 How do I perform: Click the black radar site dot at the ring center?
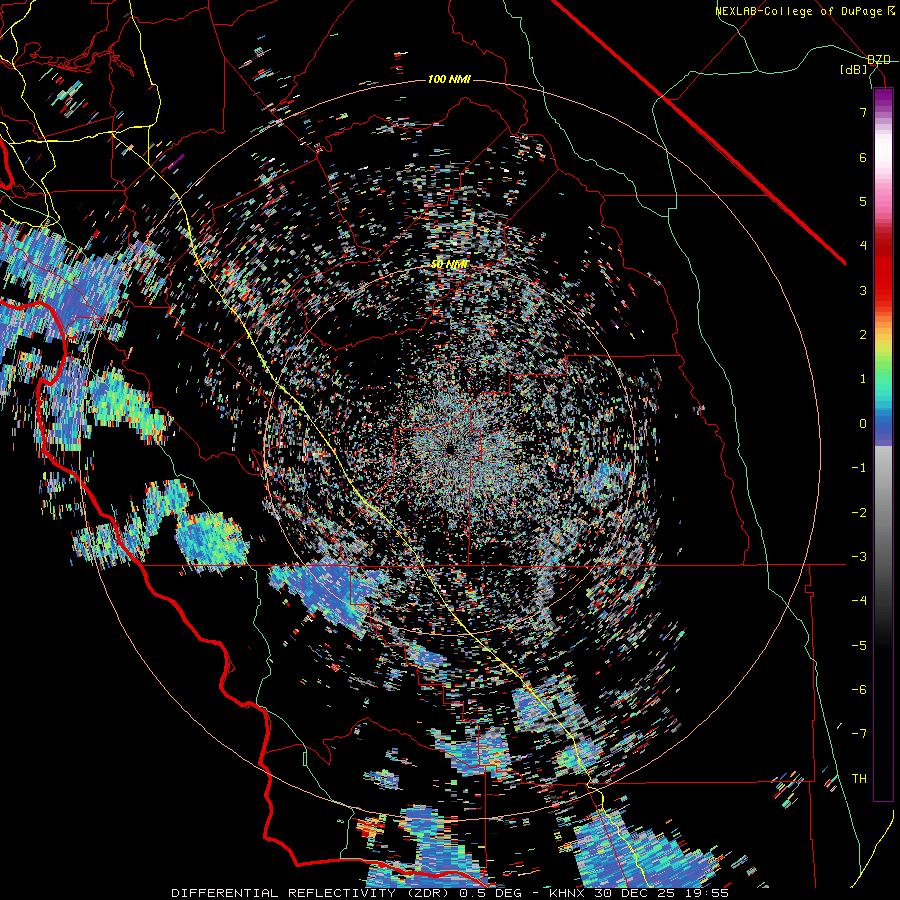tap(449, 448)
